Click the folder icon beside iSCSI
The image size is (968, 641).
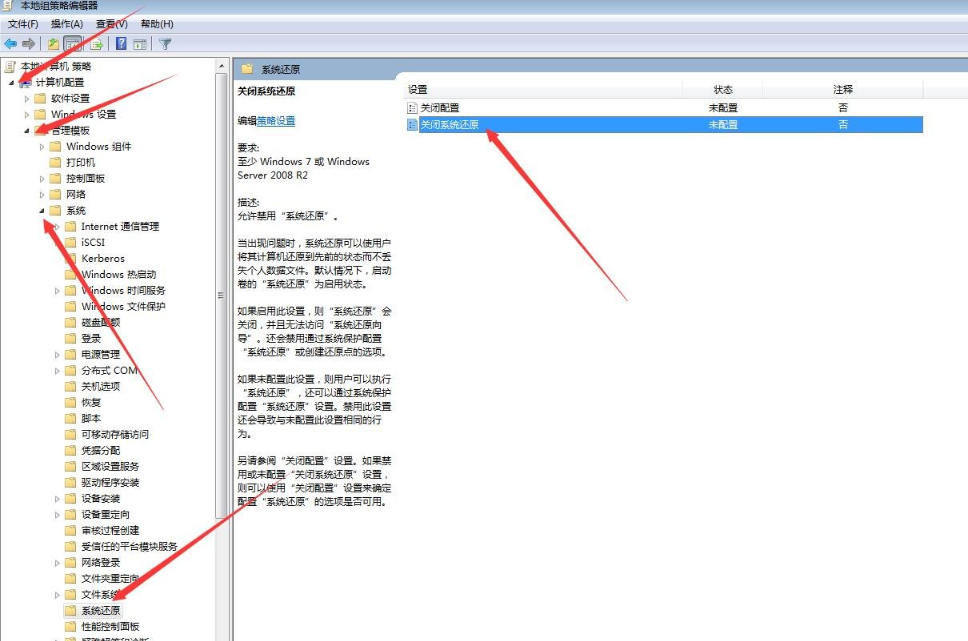point(71,243)
